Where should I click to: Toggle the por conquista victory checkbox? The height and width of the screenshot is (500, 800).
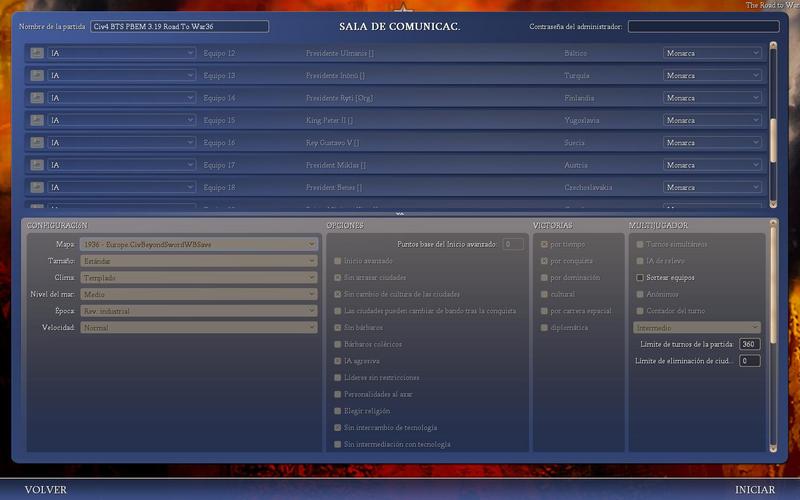(544, 261)
